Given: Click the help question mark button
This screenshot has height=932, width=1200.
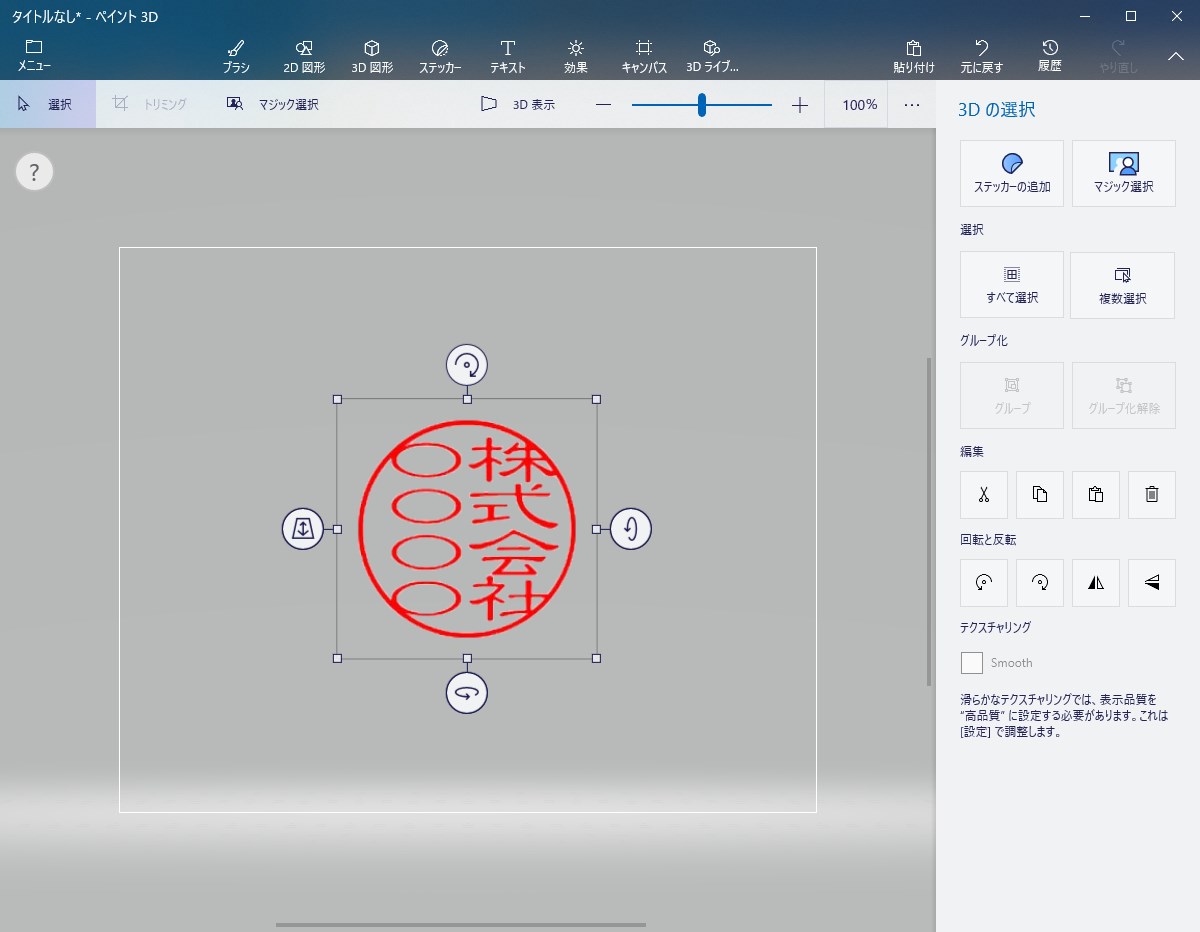Looking at the screenshot, I should coord(34,172).
